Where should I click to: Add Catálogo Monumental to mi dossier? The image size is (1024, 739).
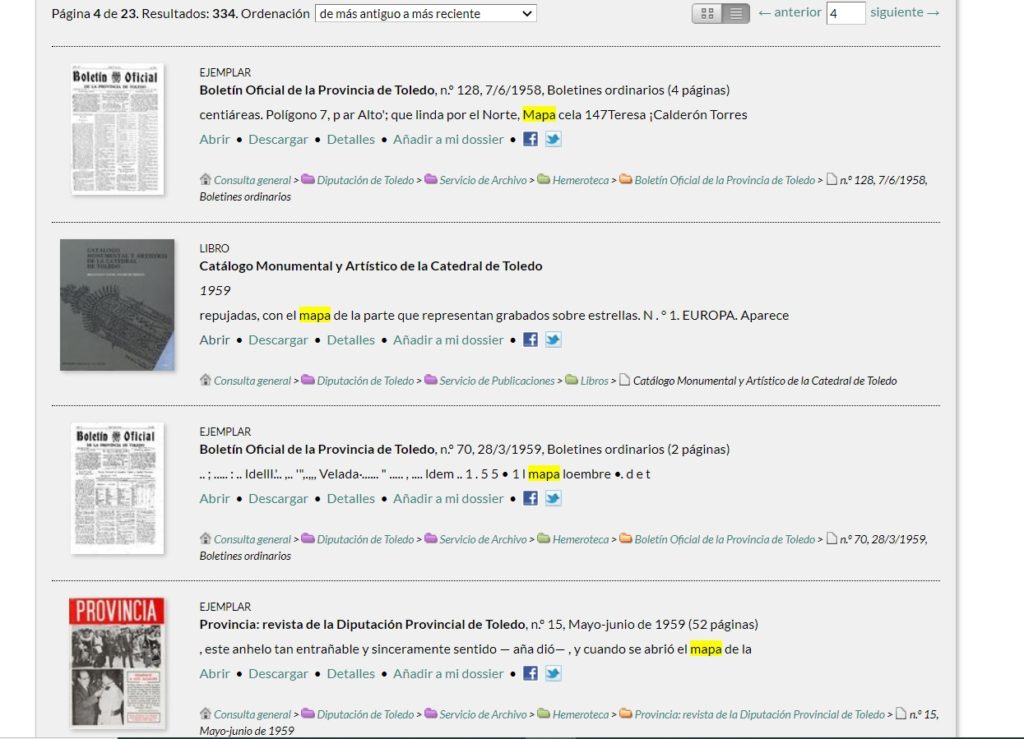click(x=448, y=339)
